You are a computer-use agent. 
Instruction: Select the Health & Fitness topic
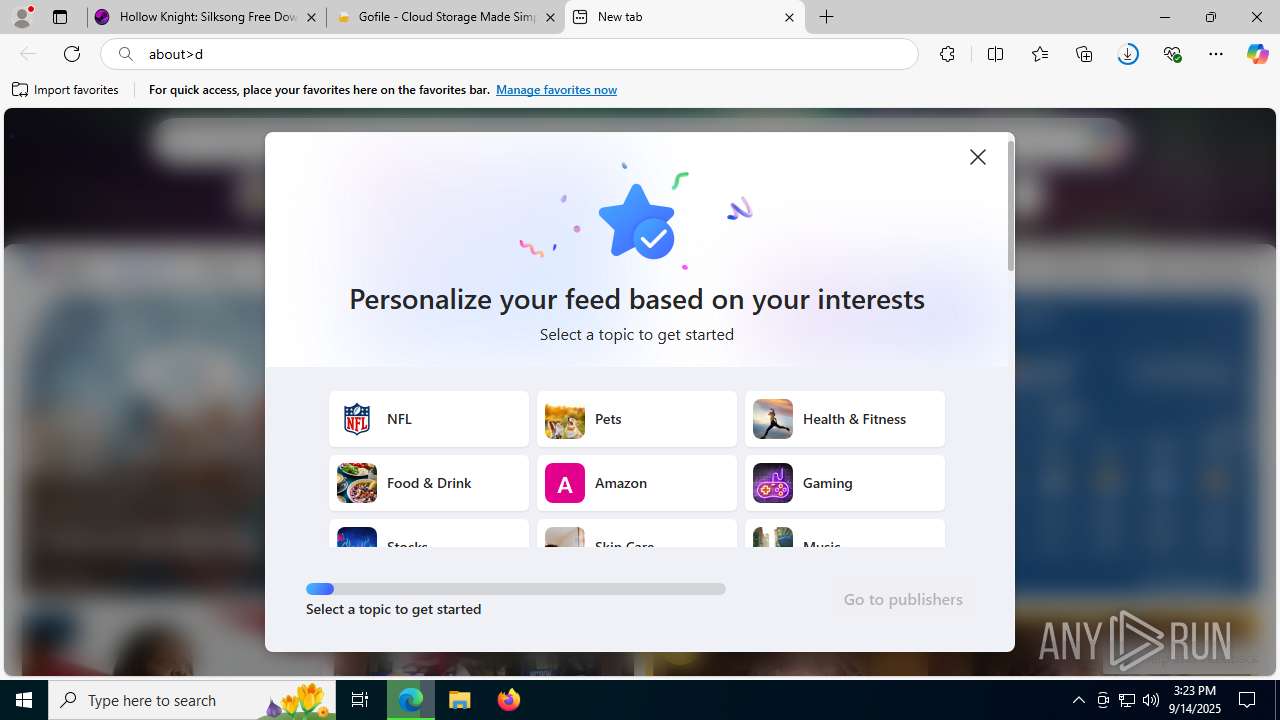click(845, 419)
